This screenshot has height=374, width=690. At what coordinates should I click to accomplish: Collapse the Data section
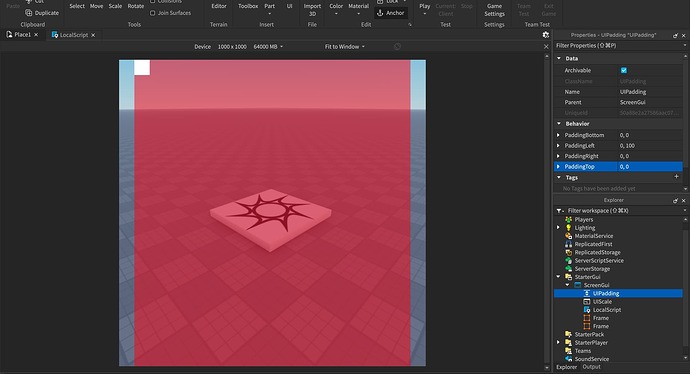[x=559, y=58]
